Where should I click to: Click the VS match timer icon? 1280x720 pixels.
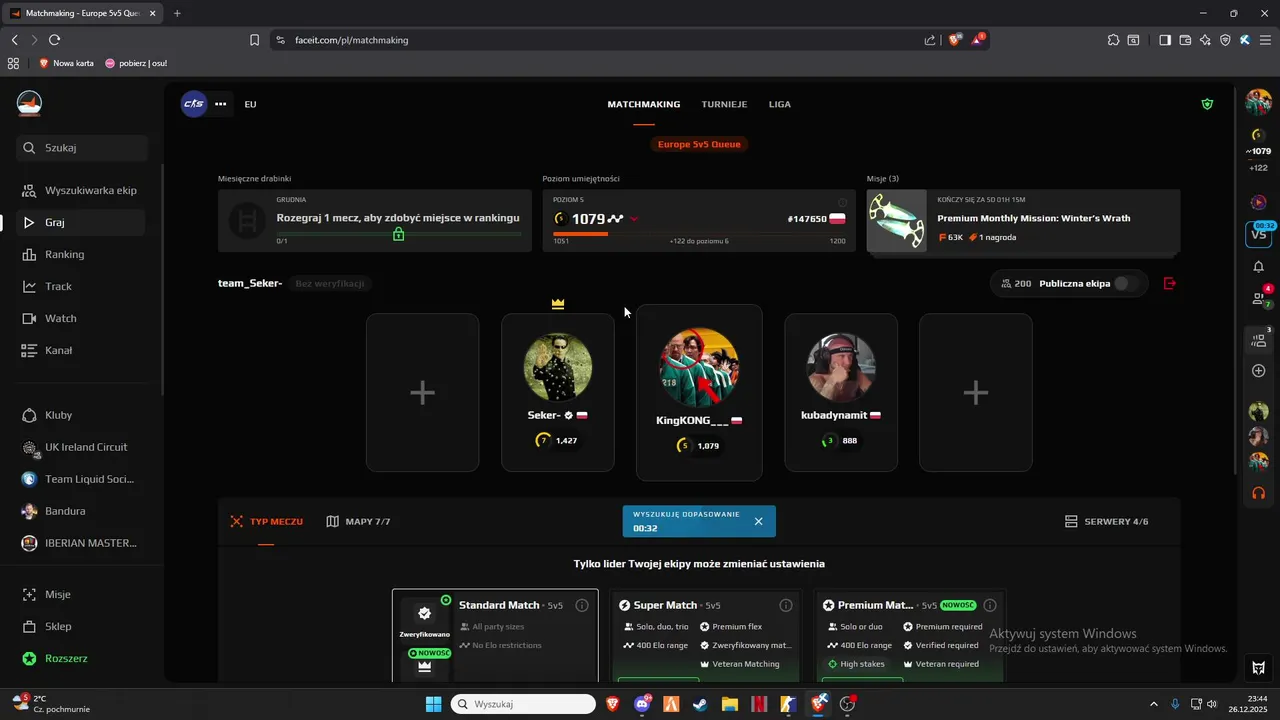tap(1258, 233)
